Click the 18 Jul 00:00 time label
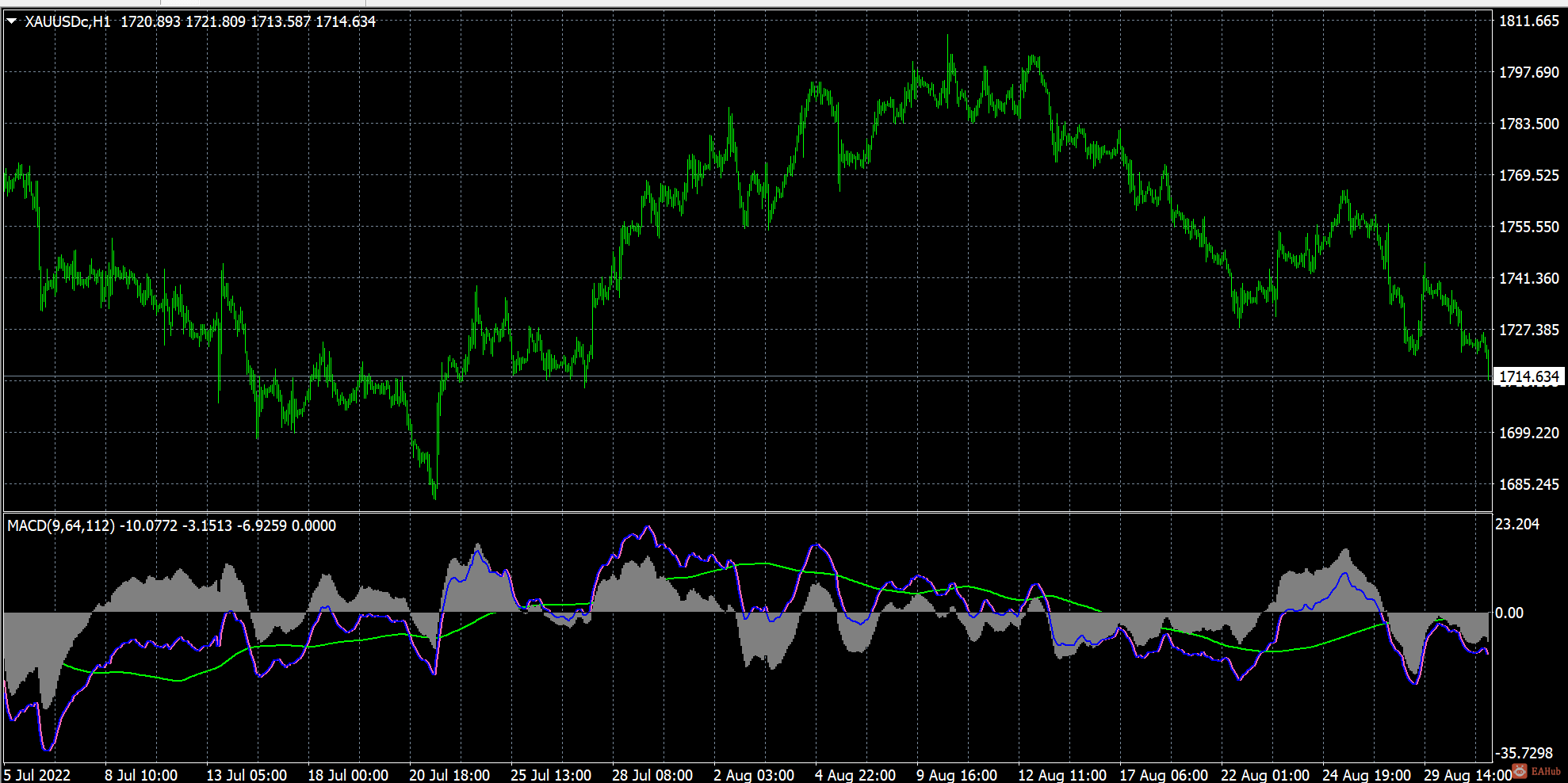1568x783 pixels. coord(348,774)
